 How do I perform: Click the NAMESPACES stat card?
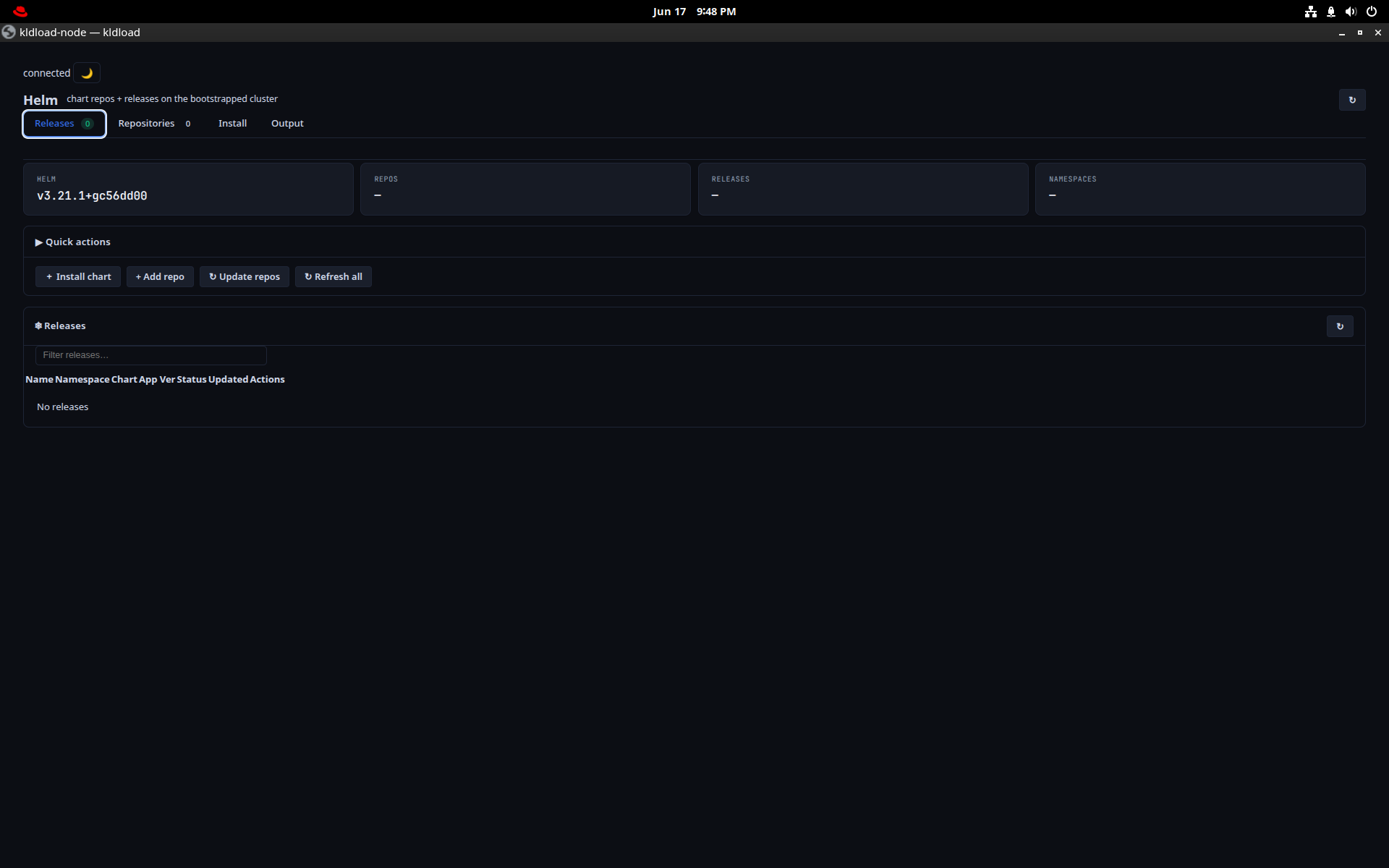[1200, 189]
